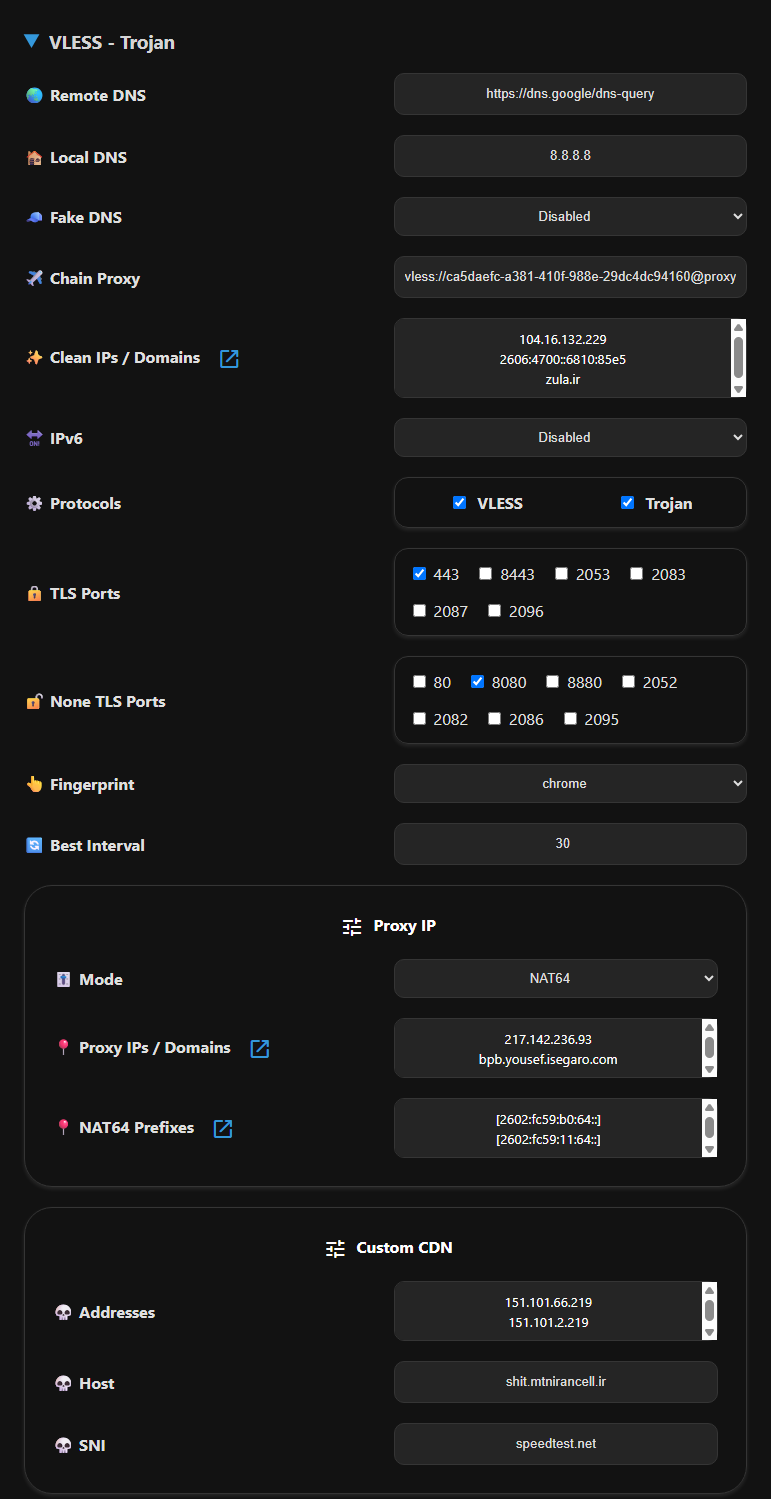771x1499 pixels.
Task: Enable TLS port 2053
Action: pos(561,573)
